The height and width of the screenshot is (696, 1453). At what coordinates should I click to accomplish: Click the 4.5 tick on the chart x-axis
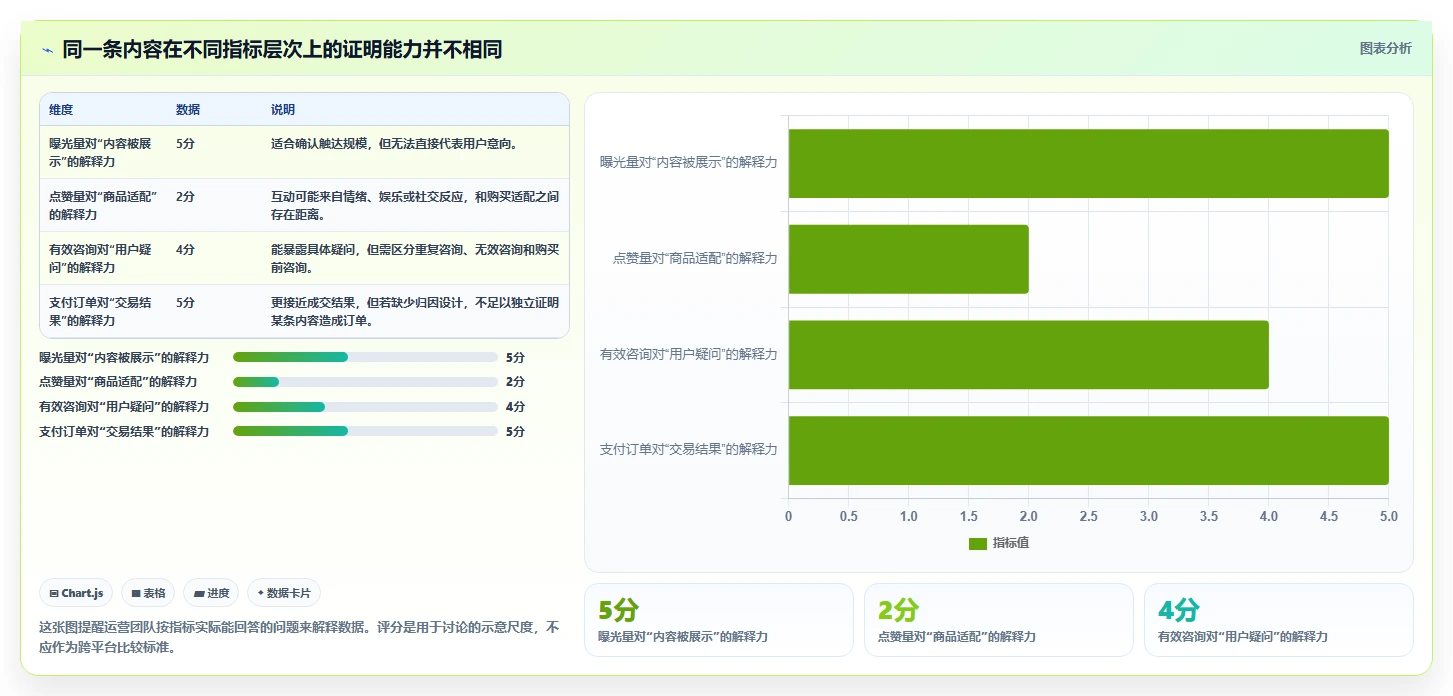(x=1329, y=517)
